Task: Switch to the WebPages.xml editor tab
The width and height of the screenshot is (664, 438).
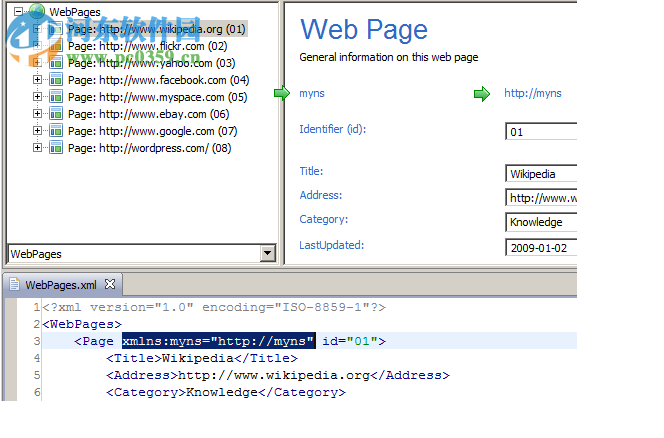Action: coord(61,285)
